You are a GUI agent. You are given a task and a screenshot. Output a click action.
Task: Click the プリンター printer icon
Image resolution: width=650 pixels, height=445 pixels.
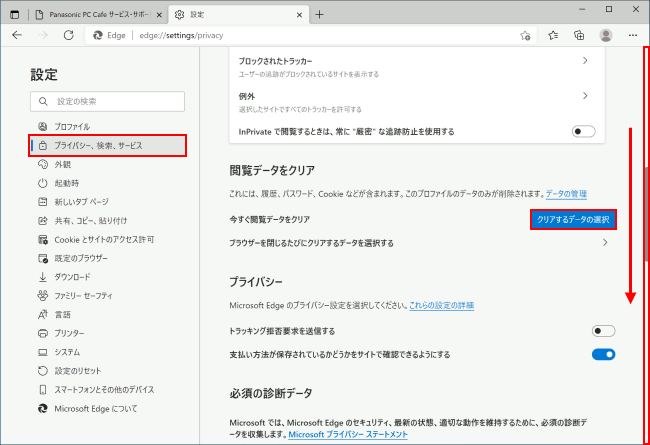[43, 333]
